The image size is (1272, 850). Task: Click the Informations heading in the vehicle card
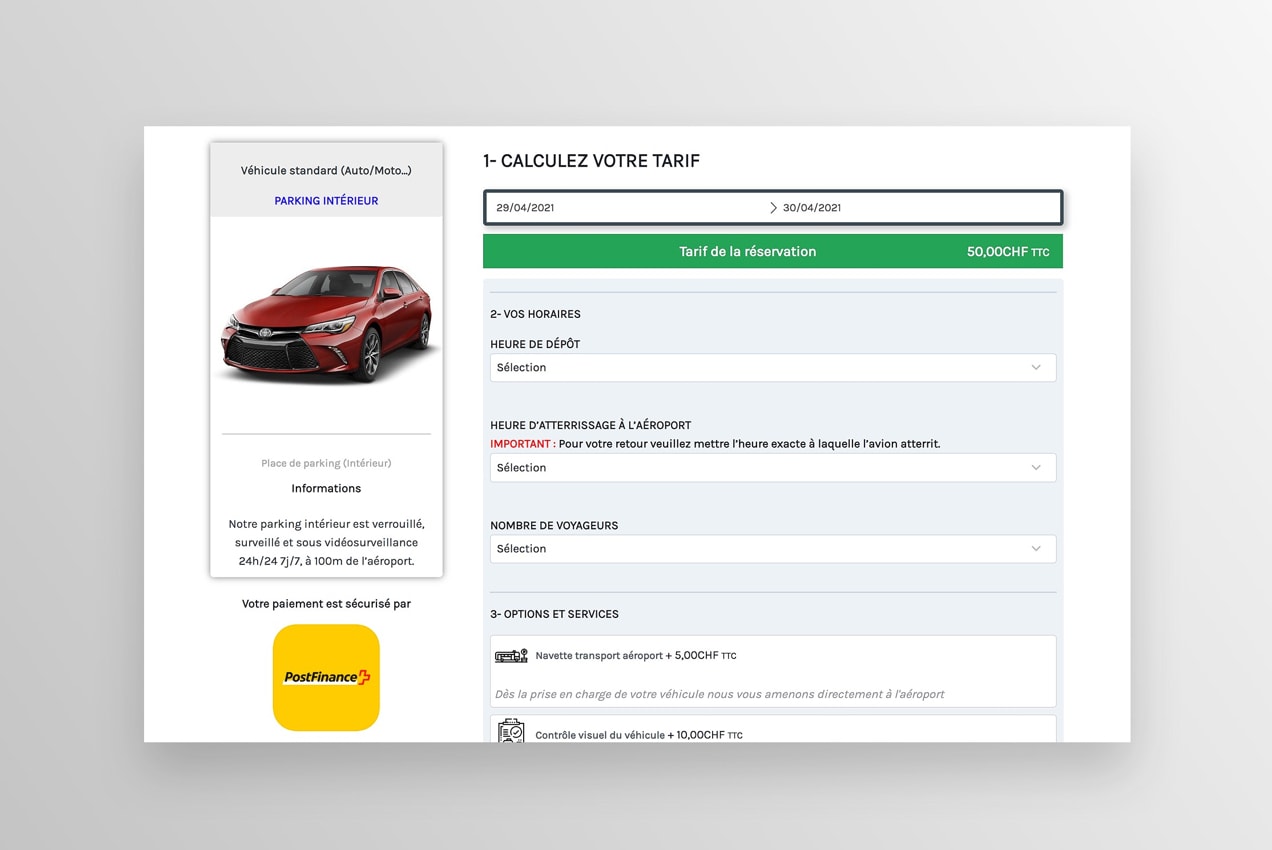tap(326, 488)
